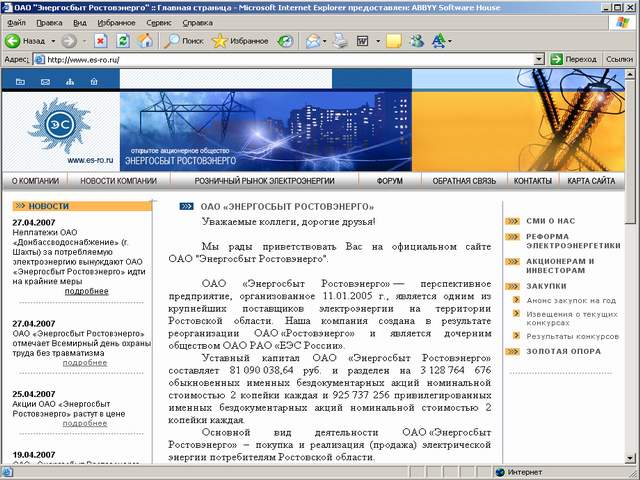Open the ABBYY translate dropdown arrow
This screenshot has width=640, height=480.
click(x=450, y=41)
